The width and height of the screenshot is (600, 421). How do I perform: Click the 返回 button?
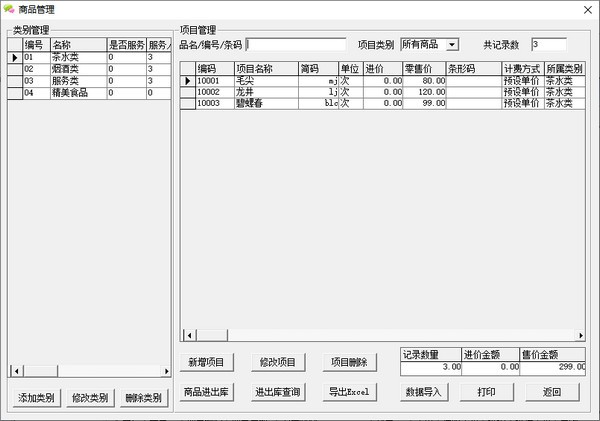(551, 392)
